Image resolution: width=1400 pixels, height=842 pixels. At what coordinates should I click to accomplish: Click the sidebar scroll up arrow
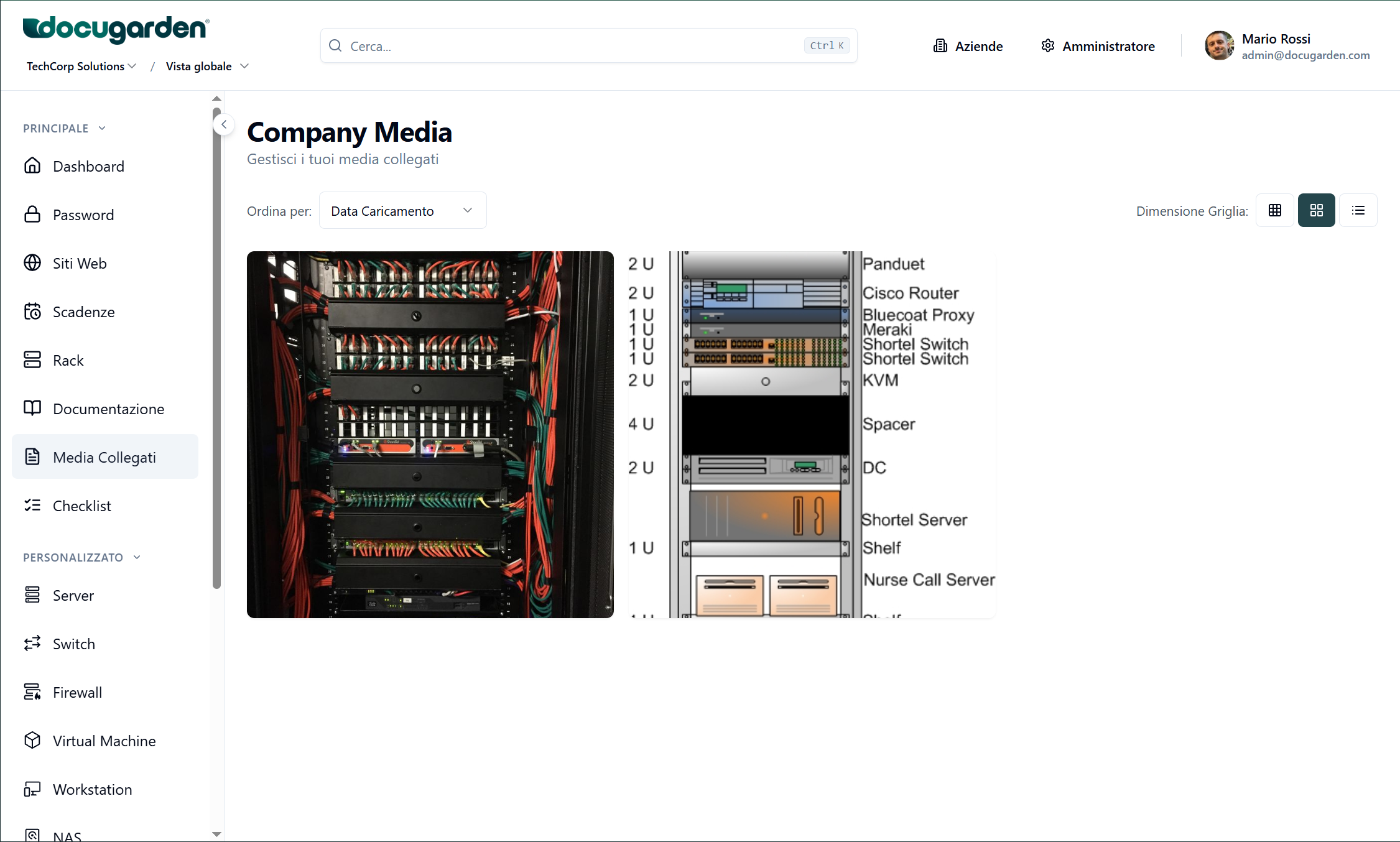click(x=216, y=98)
